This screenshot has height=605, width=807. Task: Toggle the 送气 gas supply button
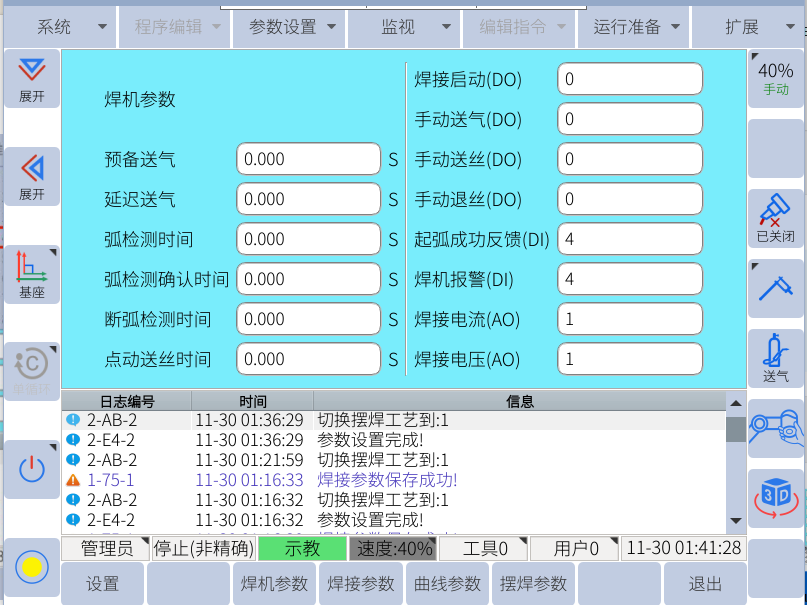pyautogui.click(x=775, y=358)
